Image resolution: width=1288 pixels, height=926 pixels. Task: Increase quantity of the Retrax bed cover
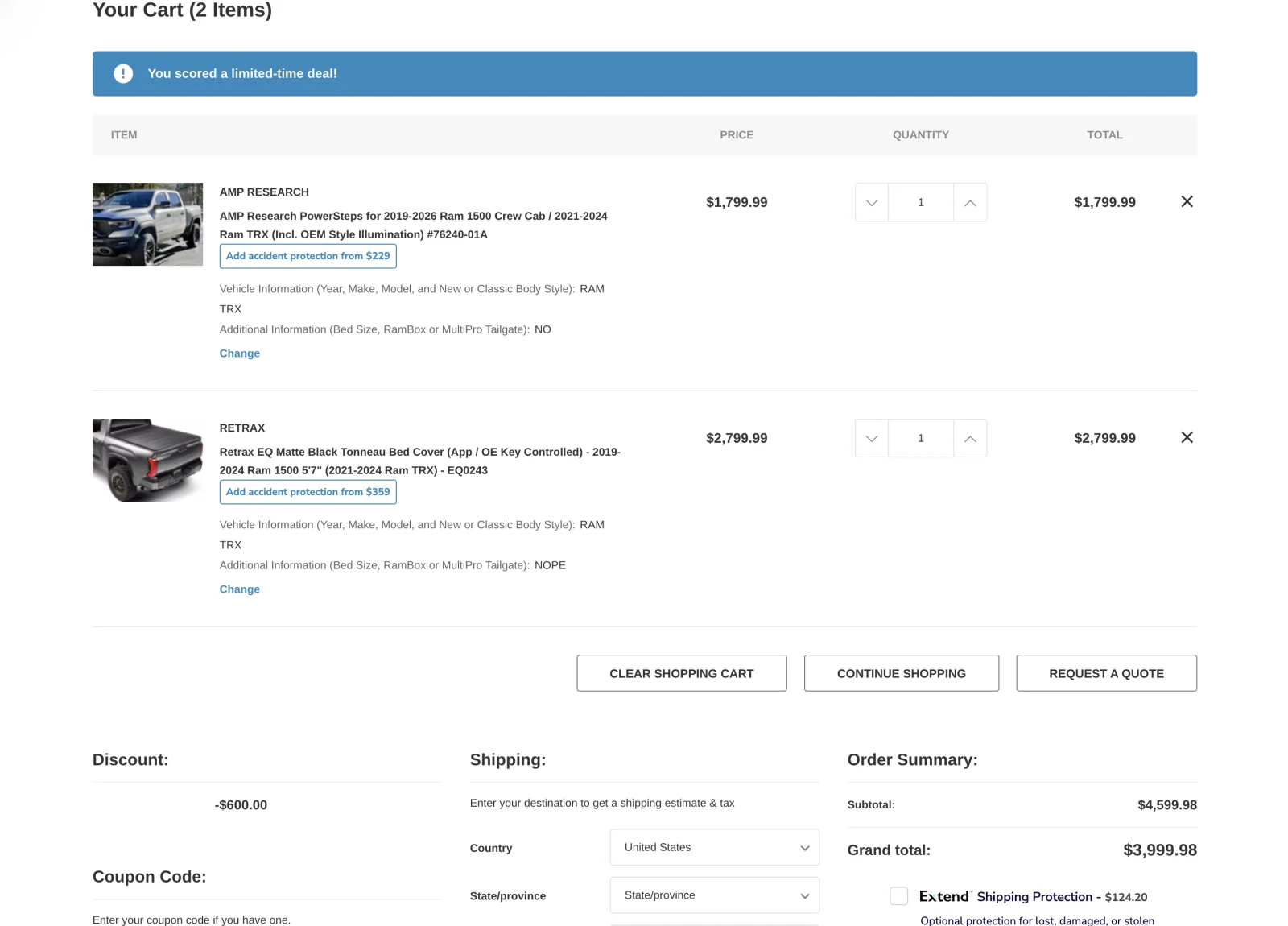point(970,438)
